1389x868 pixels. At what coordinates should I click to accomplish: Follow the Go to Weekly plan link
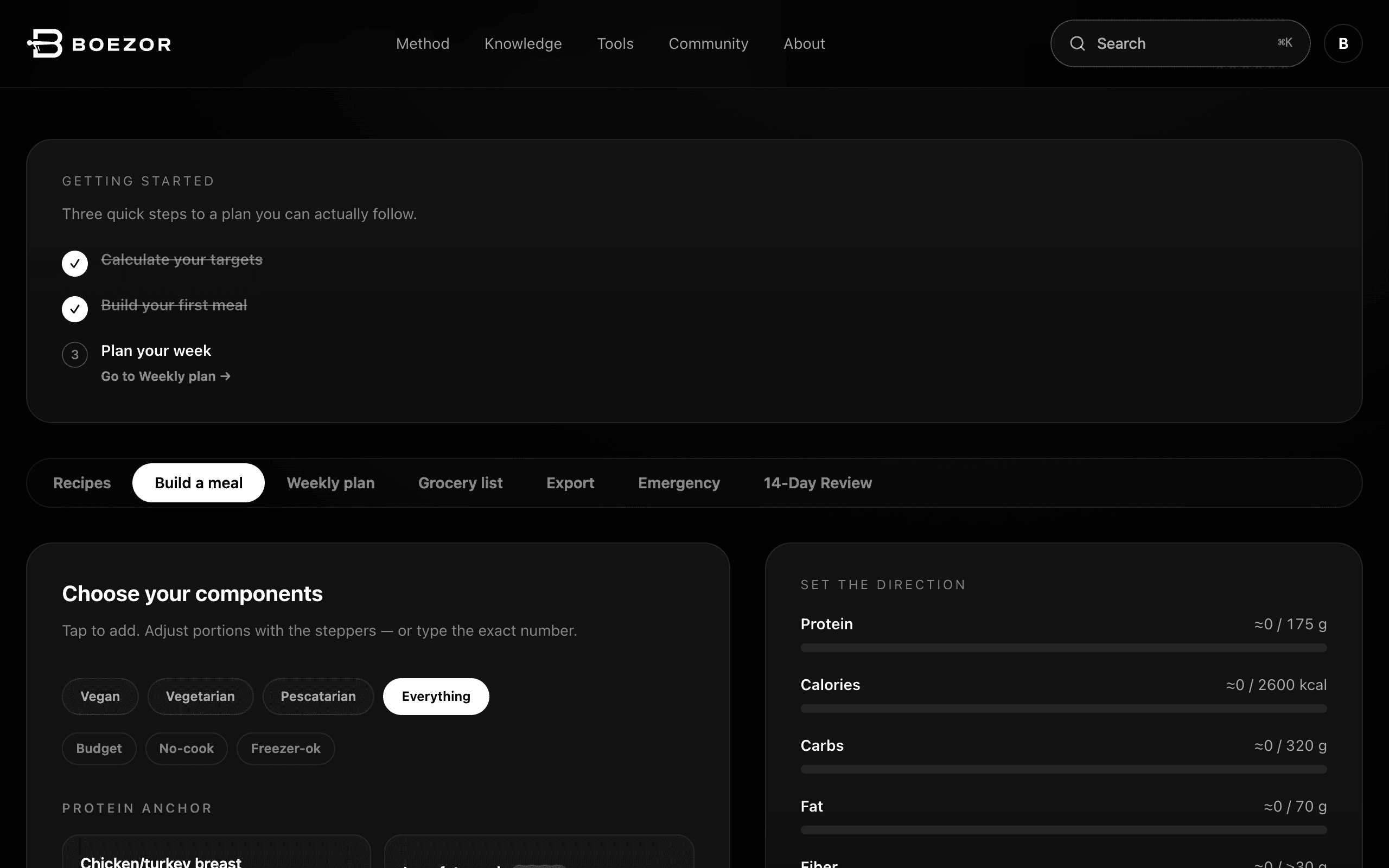[x=166, y=376]
